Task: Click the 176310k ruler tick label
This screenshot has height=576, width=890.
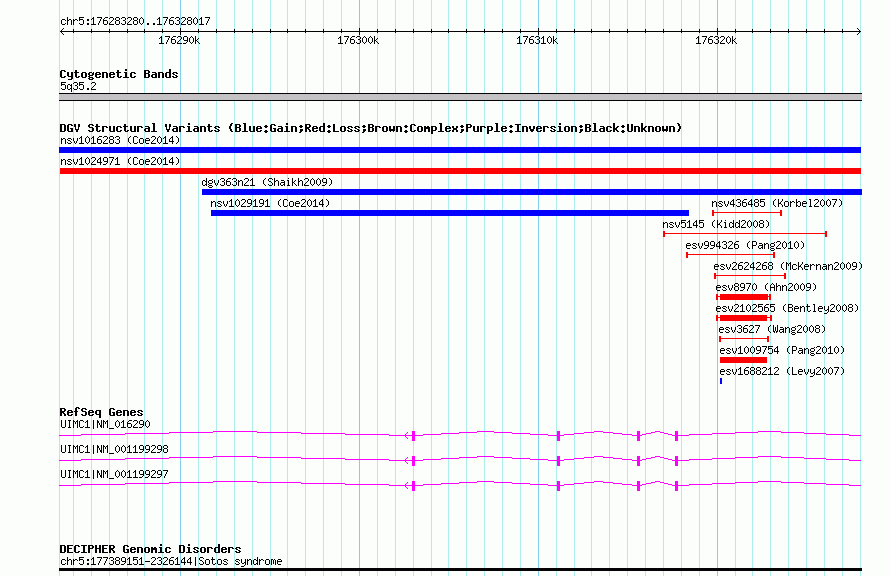Action: point(536,40)
